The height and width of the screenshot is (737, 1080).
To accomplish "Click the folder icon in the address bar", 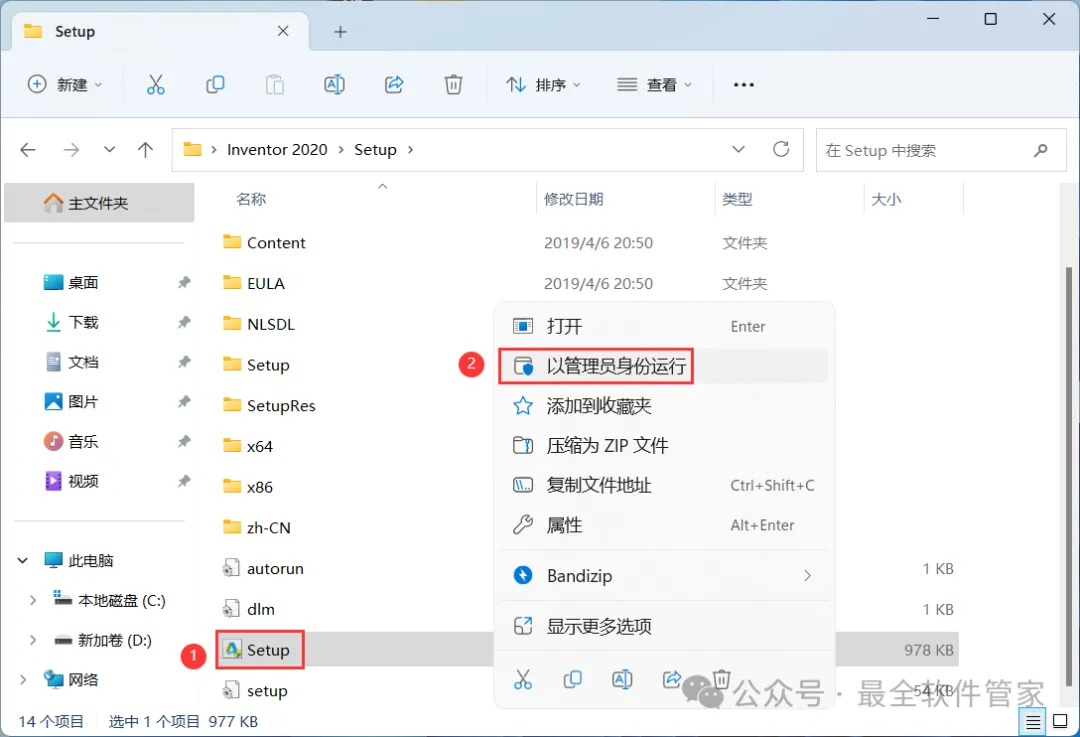I will [192, 149].
